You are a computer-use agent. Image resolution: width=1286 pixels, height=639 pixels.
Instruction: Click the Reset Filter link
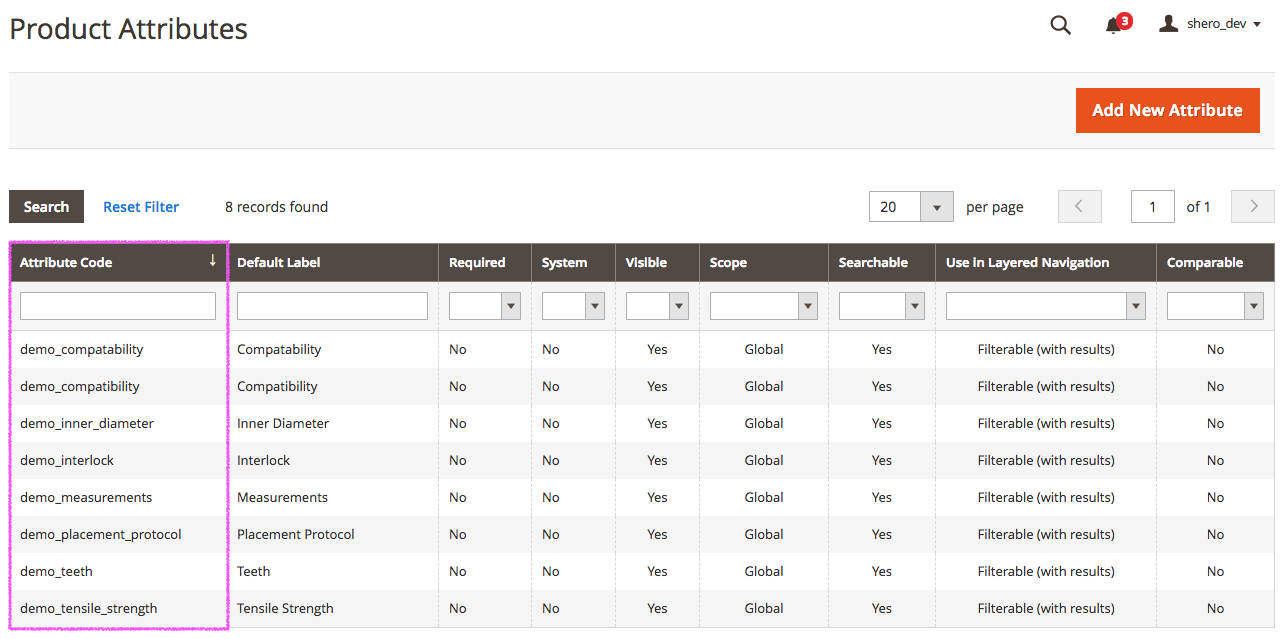140,206
